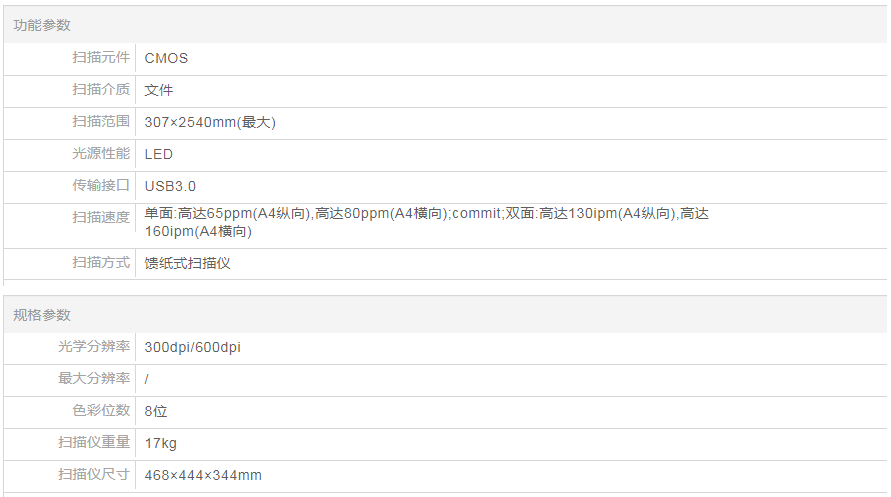Viewport: 891px width, 497px height.
Task: Click the 扫描仪尺寸 label
Action: coord(94,474)
